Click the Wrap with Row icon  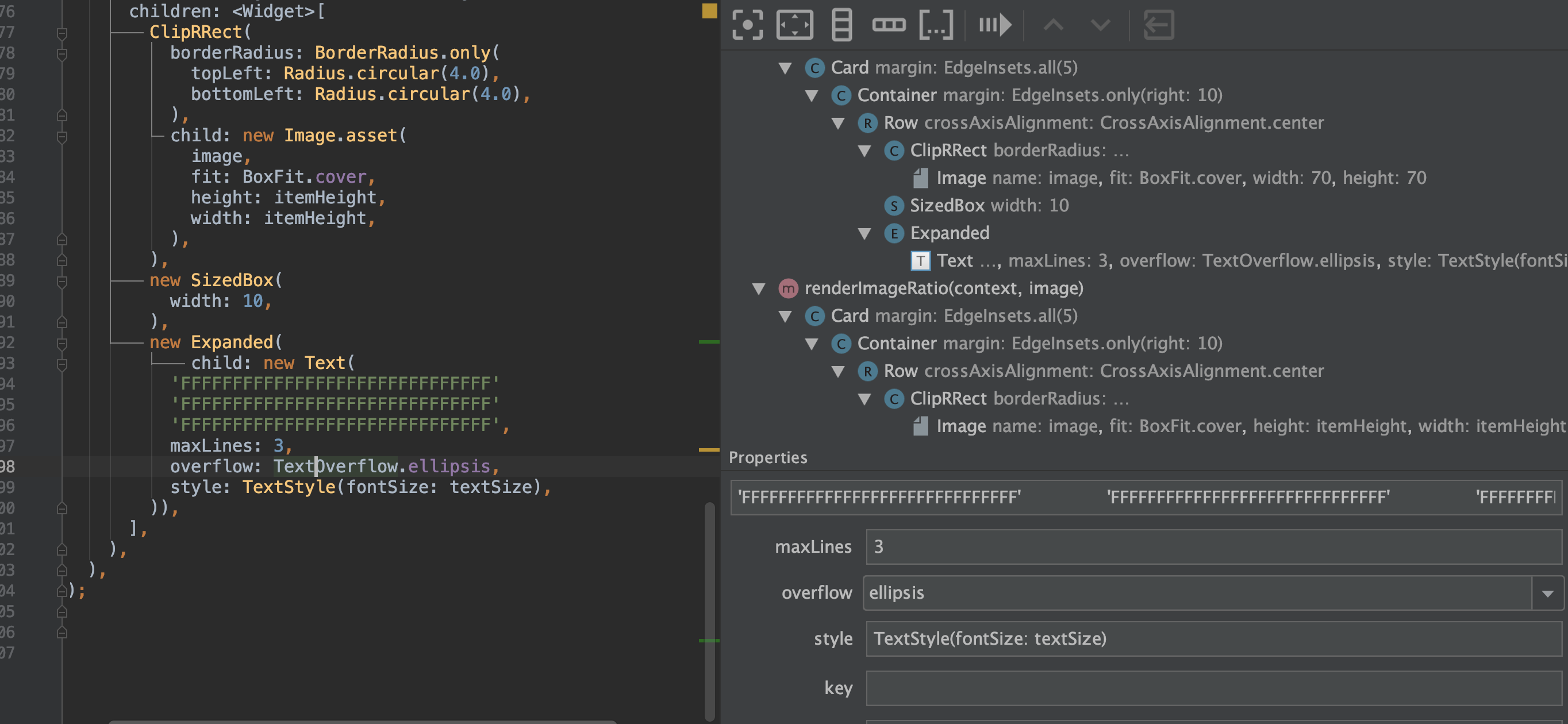coord(888,25)
